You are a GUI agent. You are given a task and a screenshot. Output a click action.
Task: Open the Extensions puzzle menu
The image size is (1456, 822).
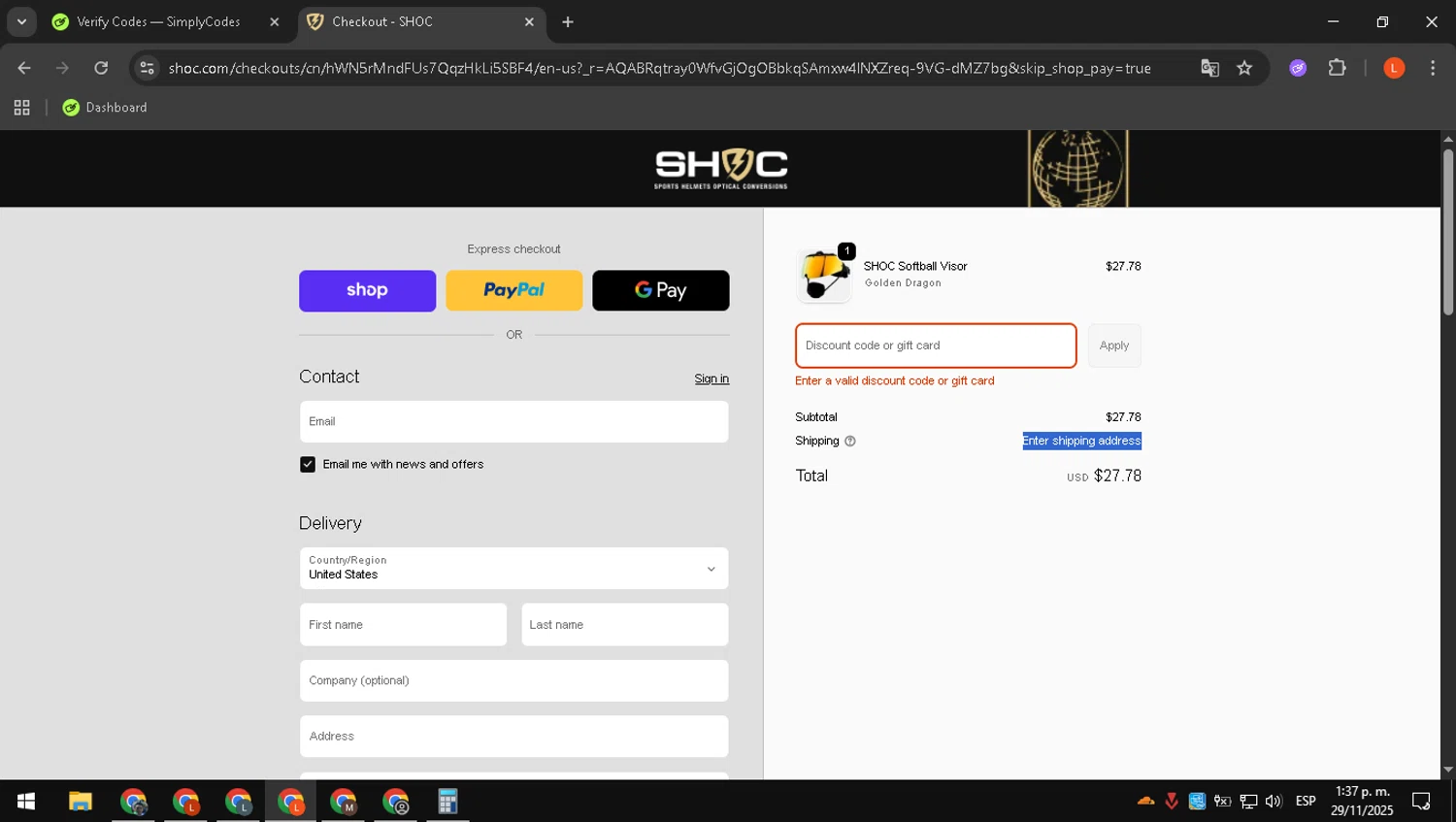click(1337, 68)
